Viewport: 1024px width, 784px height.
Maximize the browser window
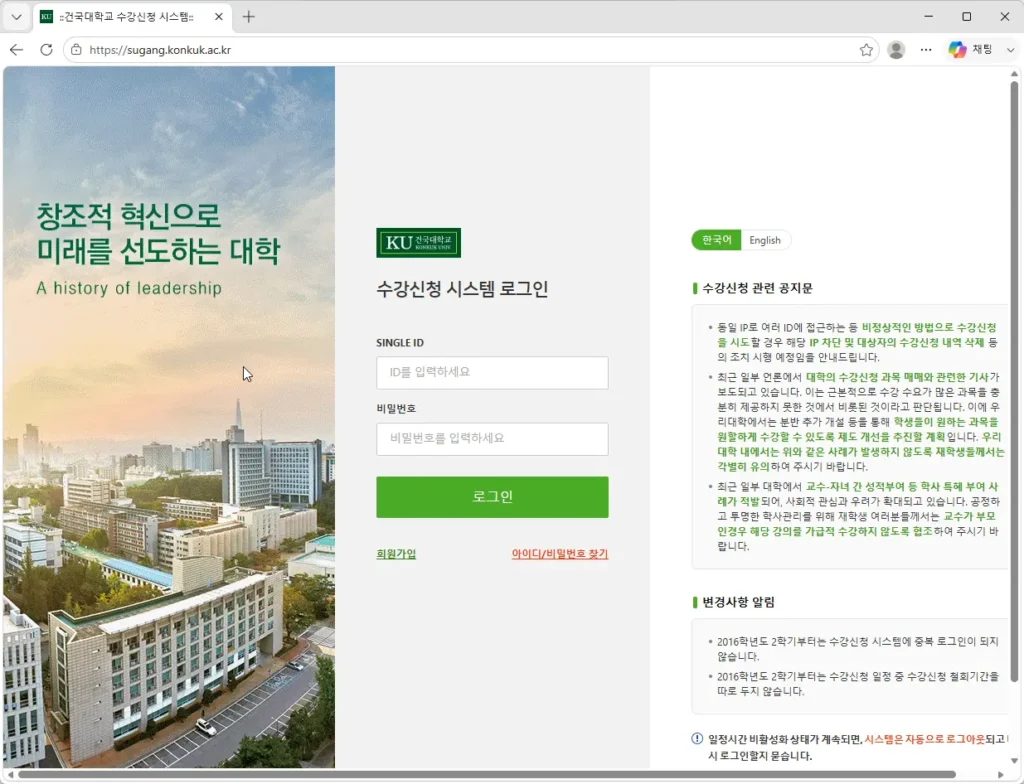[967, 16]
